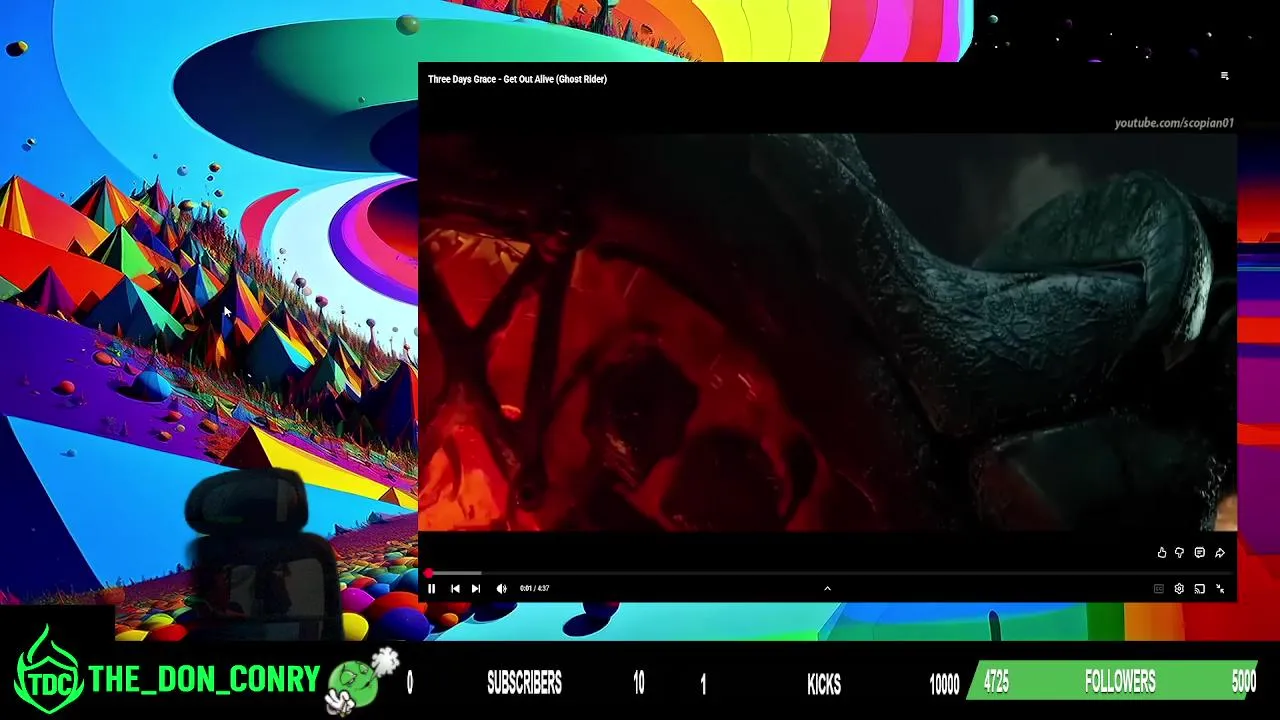Click the KICKS label in overlay
Screen dimensions: 1280x720
coord(824,684)
